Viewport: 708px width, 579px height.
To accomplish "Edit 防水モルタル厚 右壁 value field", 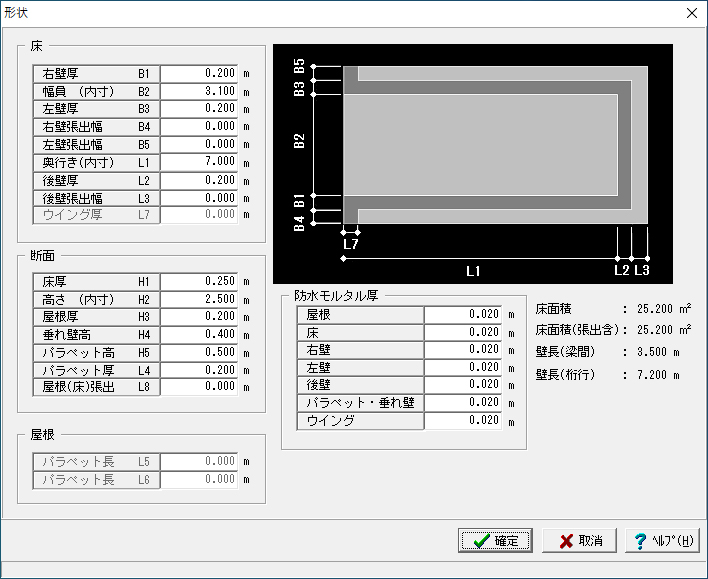I will (x=463, y=350).
